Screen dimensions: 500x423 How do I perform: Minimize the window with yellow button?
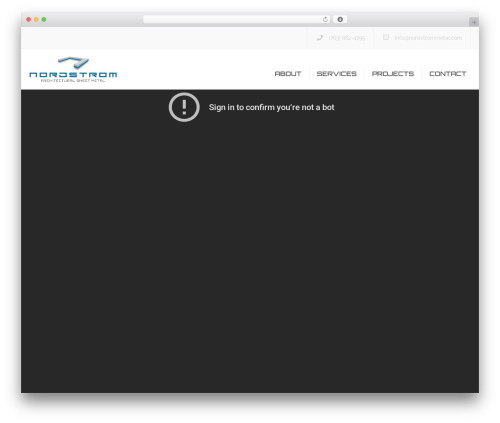tap(36, 19)
